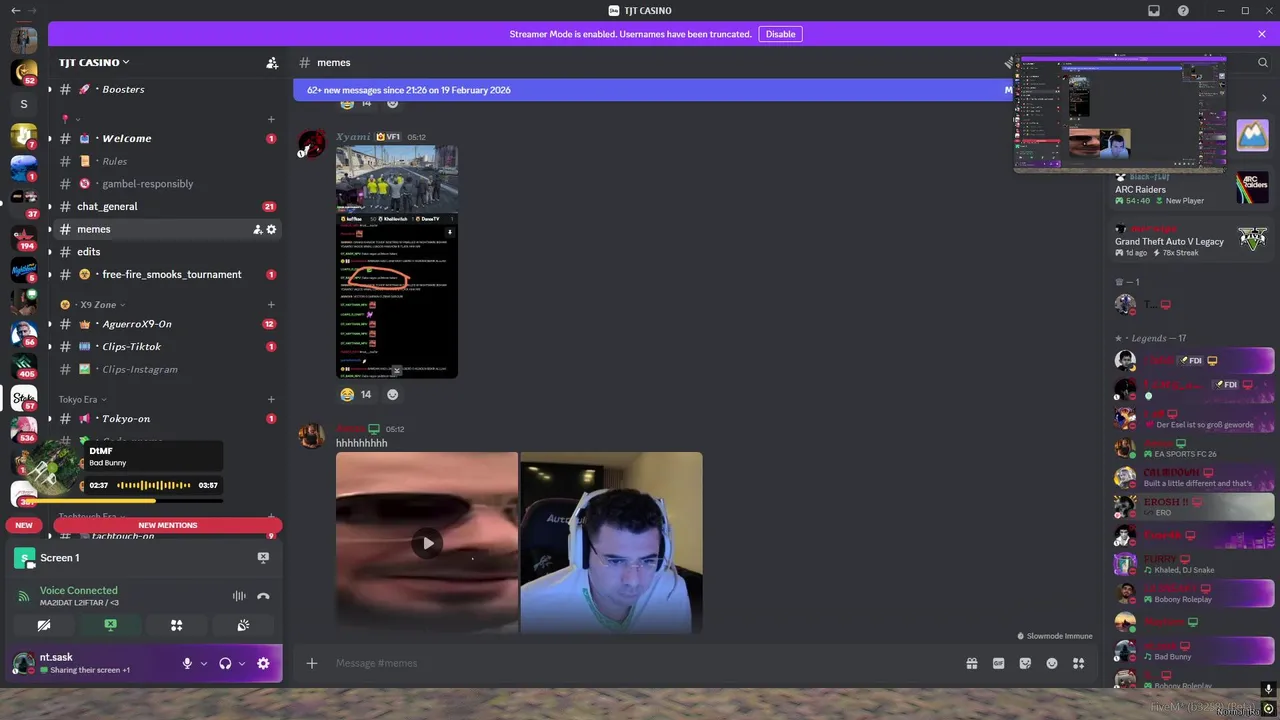Click the laughing emoji reaction with 14
The height and width of the screenshot is (720, 1280).
(356, 394)
